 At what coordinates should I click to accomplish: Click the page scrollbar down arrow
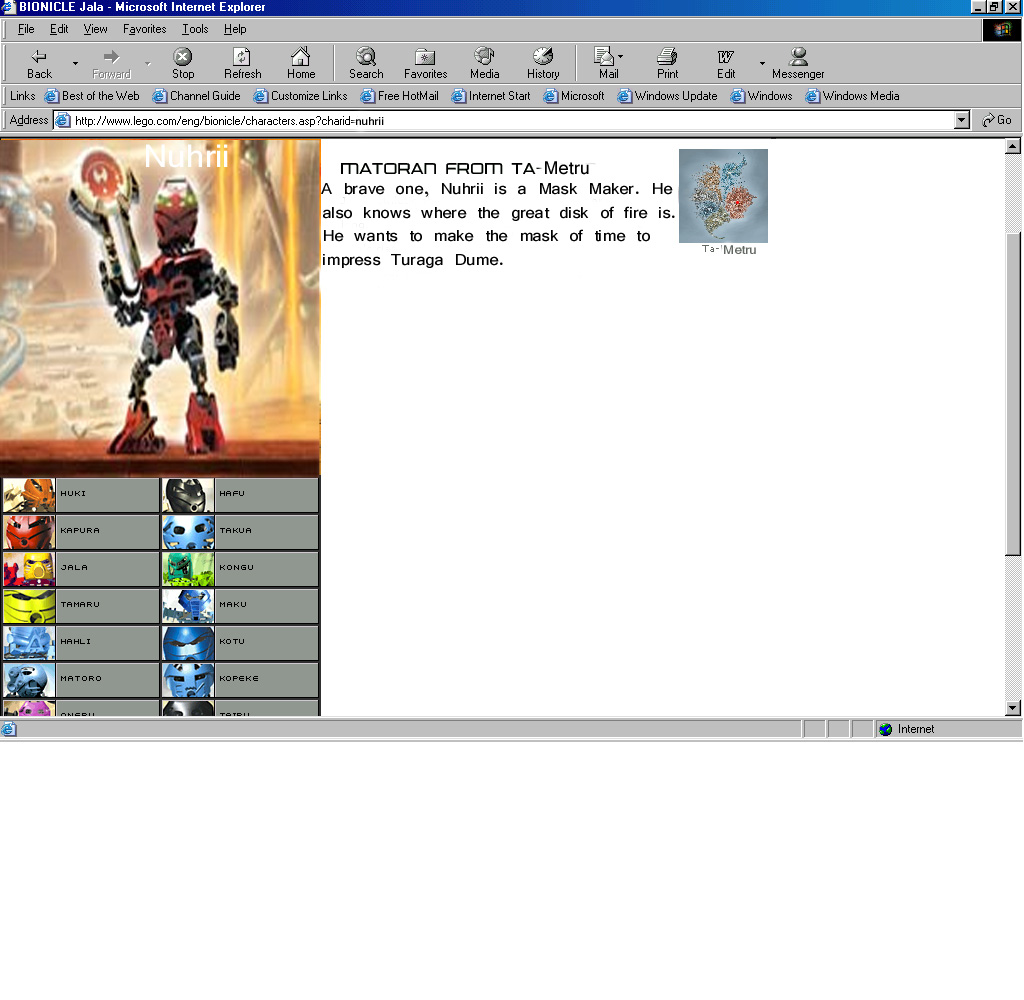coord(1013,708)
